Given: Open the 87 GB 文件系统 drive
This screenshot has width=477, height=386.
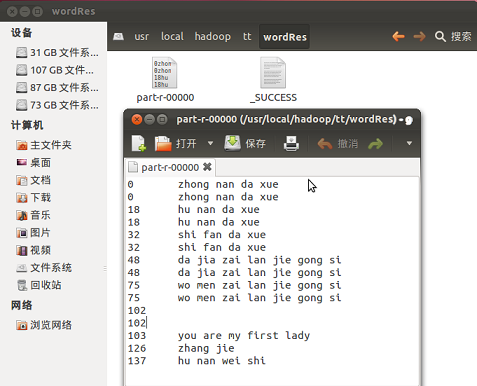Looking at the screenshot, I should (x=57, y=87).
